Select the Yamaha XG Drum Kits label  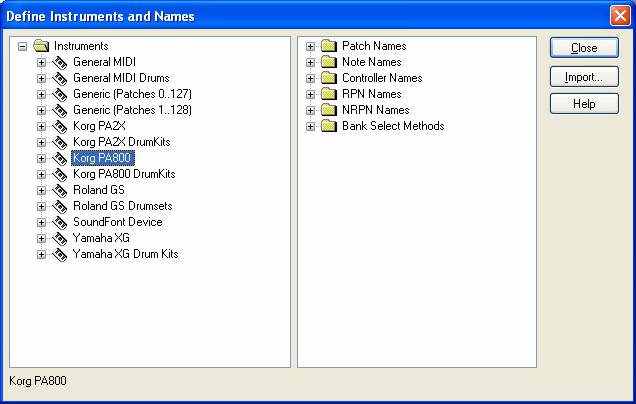click(125, 254)
